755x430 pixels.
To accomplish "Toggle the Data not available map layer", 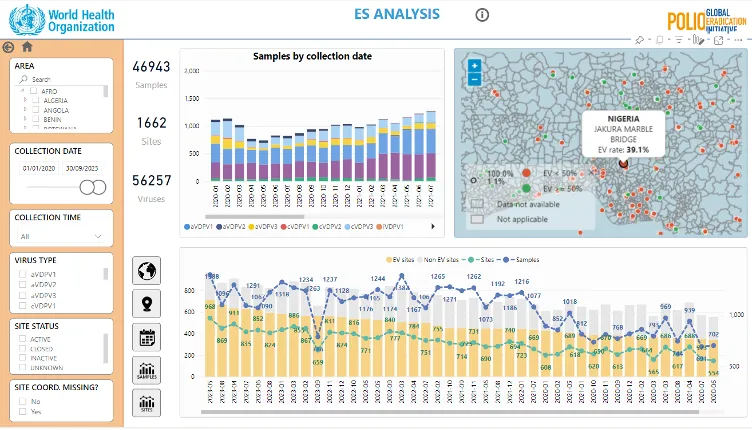I will pos(477,204).
